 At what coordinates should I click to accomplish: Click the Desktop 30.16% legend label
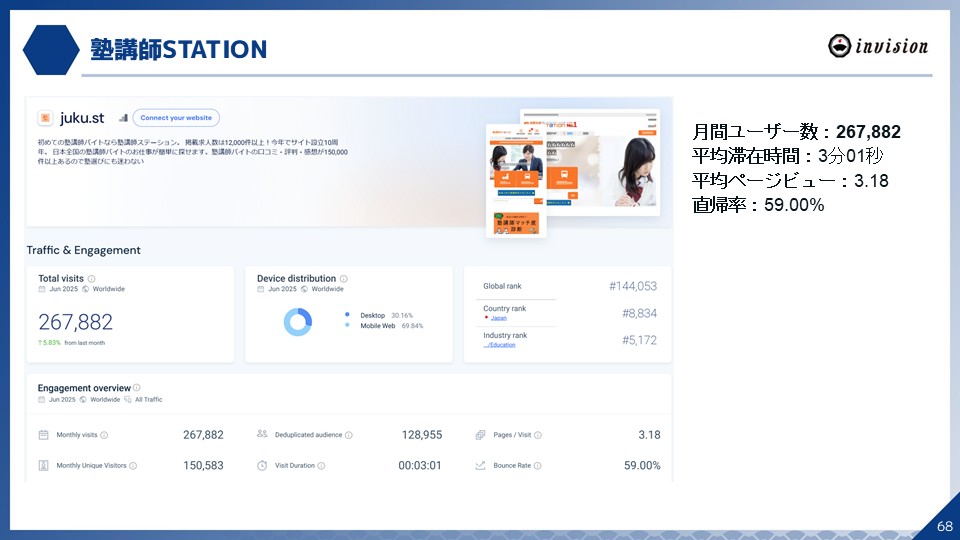tap(386, 315)
